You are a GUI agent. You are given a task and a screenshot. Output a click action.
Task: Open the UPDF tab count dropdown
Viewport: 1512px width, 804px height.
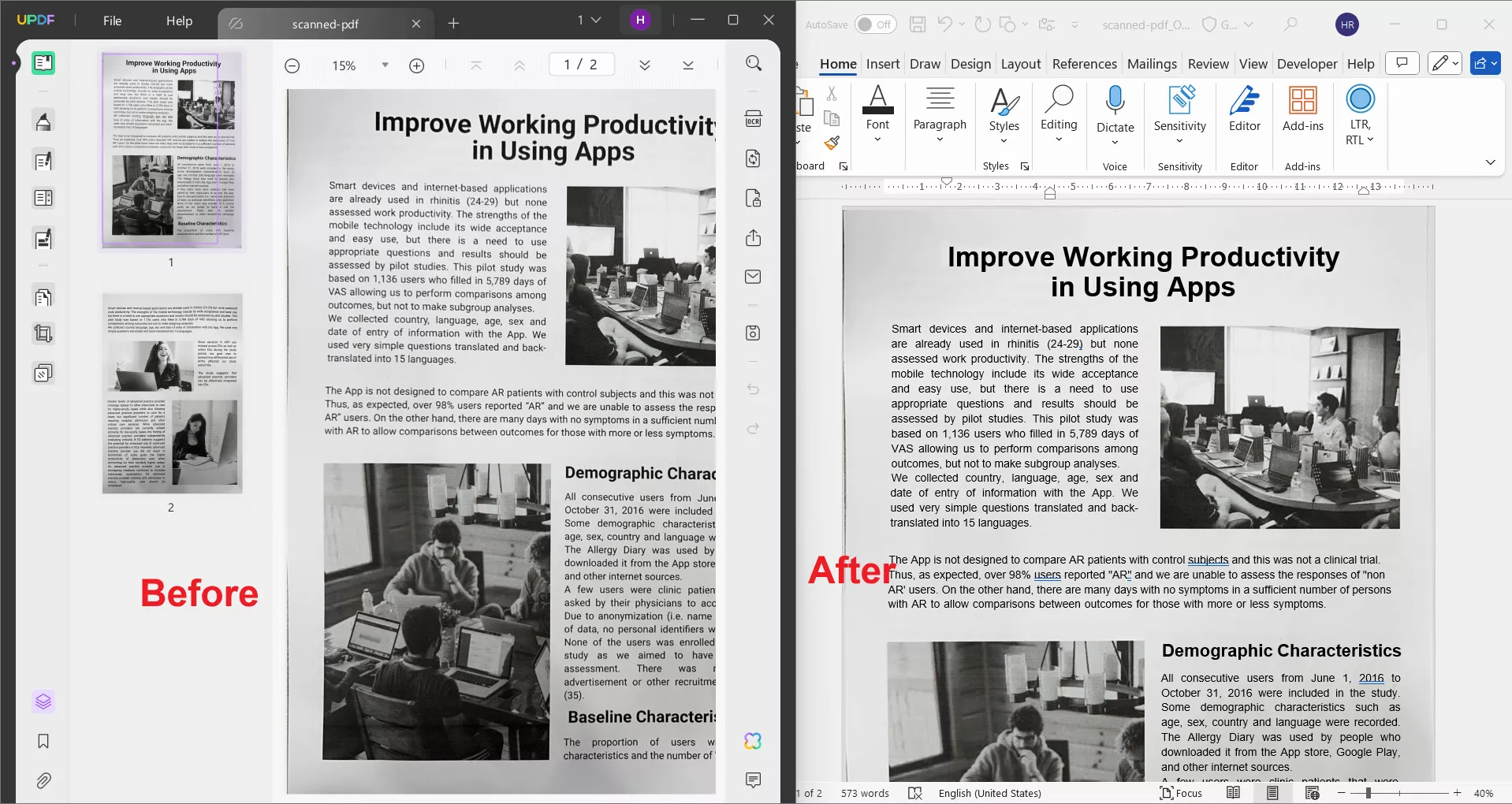coord(589,20)
